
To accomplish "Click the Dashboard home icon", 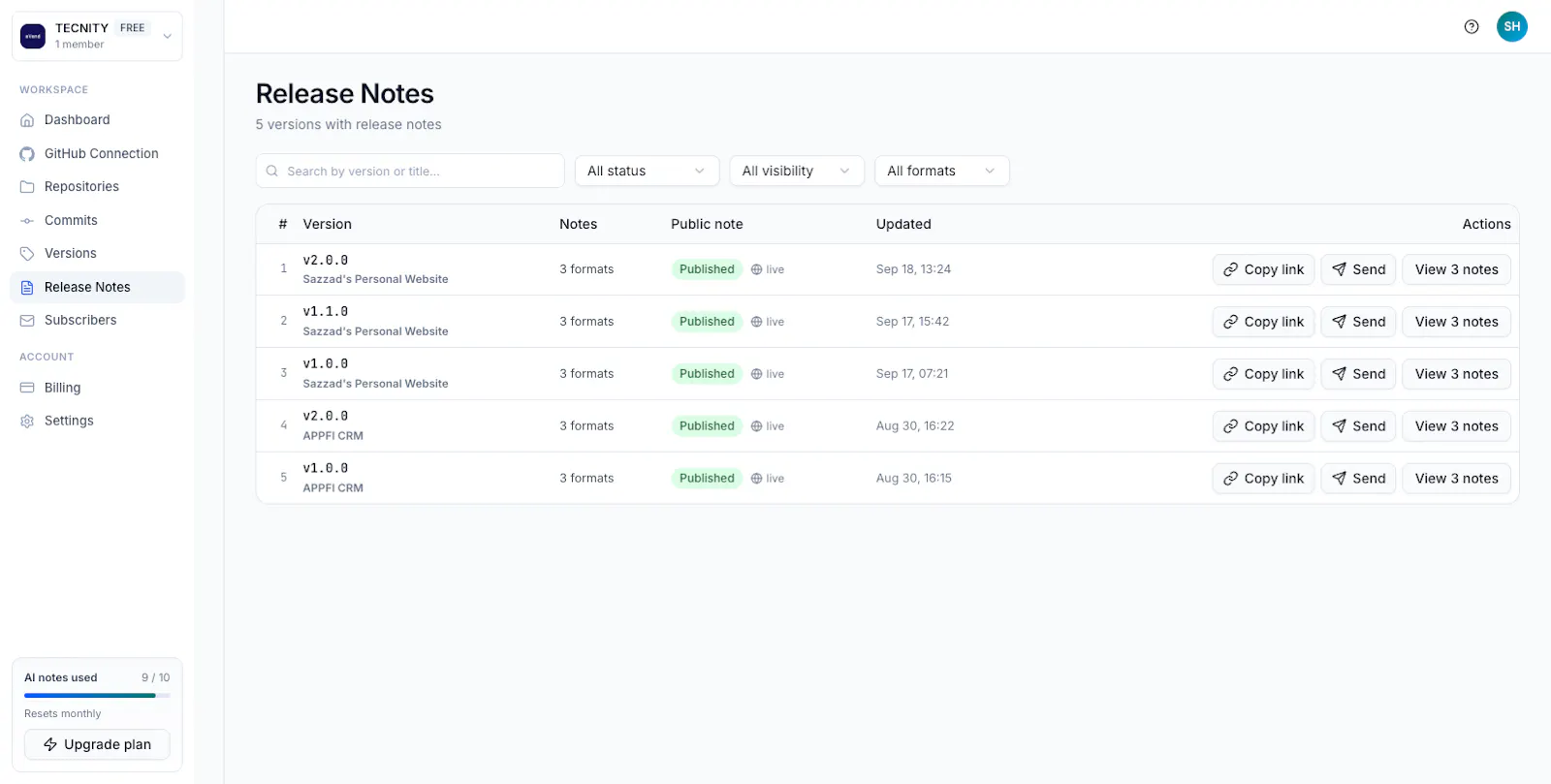I will tap(27, 120).
